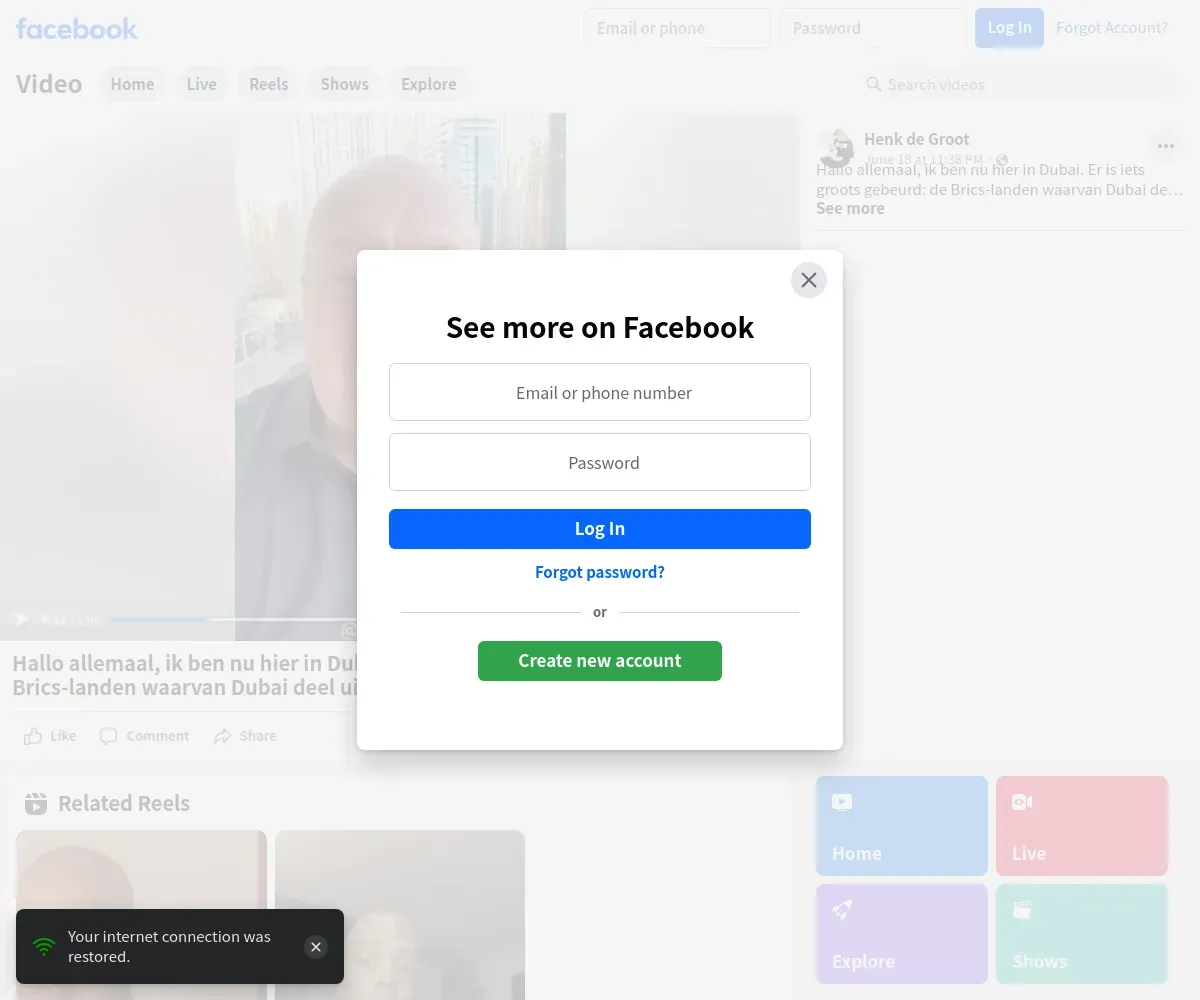Close the See more on Facebook dialog
Screen dimensions: 1200x1000
[809, 280]
